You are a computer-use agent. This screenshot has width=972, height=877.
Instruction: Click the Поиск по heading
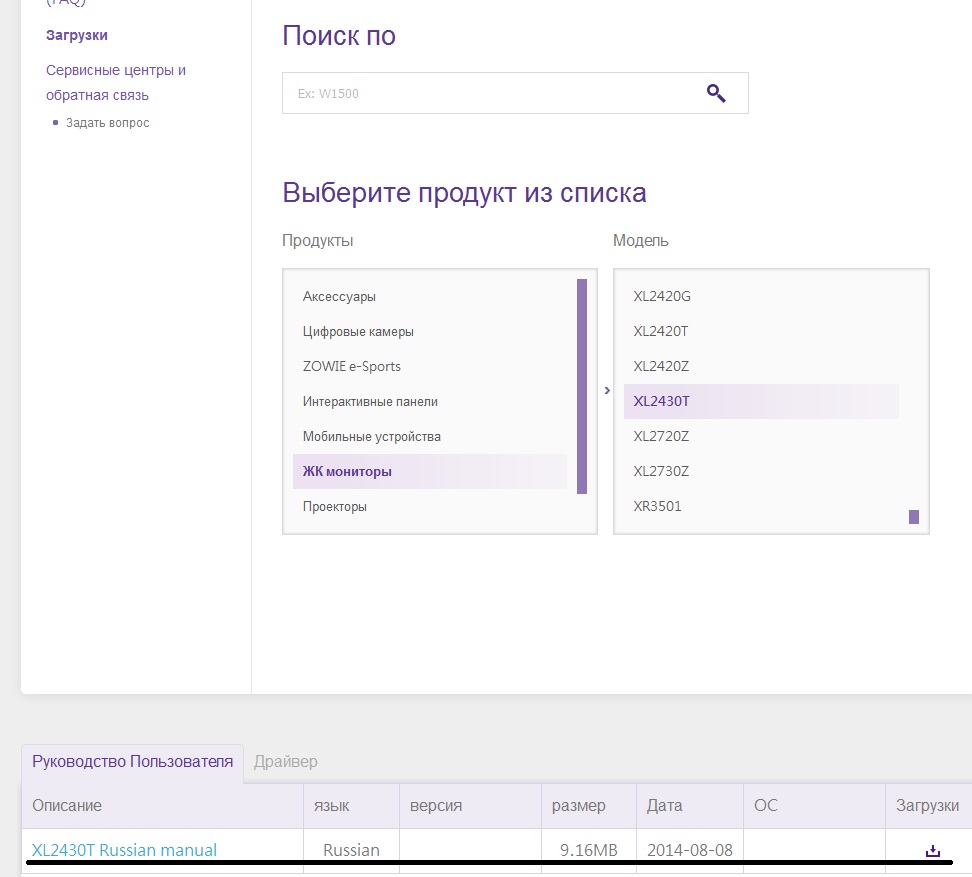click(339, 35)
